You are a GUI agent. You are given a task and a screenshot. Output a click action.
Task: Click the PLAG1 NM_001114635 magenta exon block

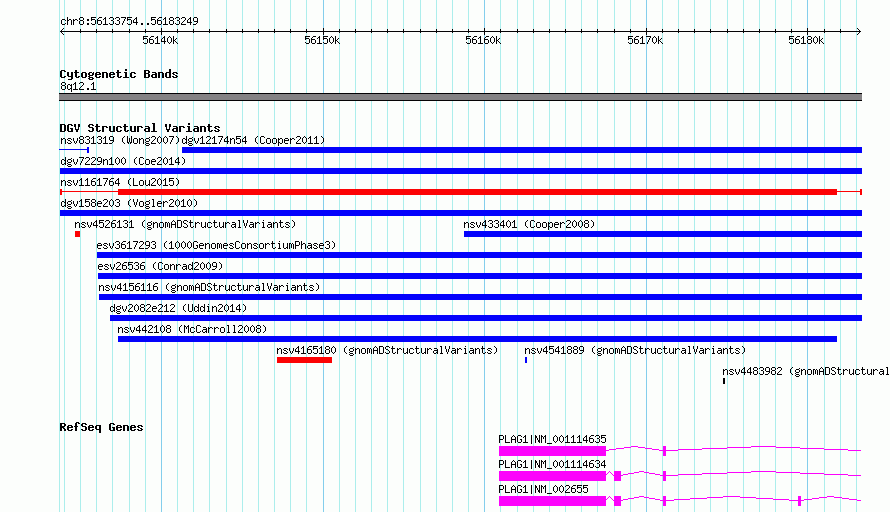pyautogui.click(x=552, y=451)
